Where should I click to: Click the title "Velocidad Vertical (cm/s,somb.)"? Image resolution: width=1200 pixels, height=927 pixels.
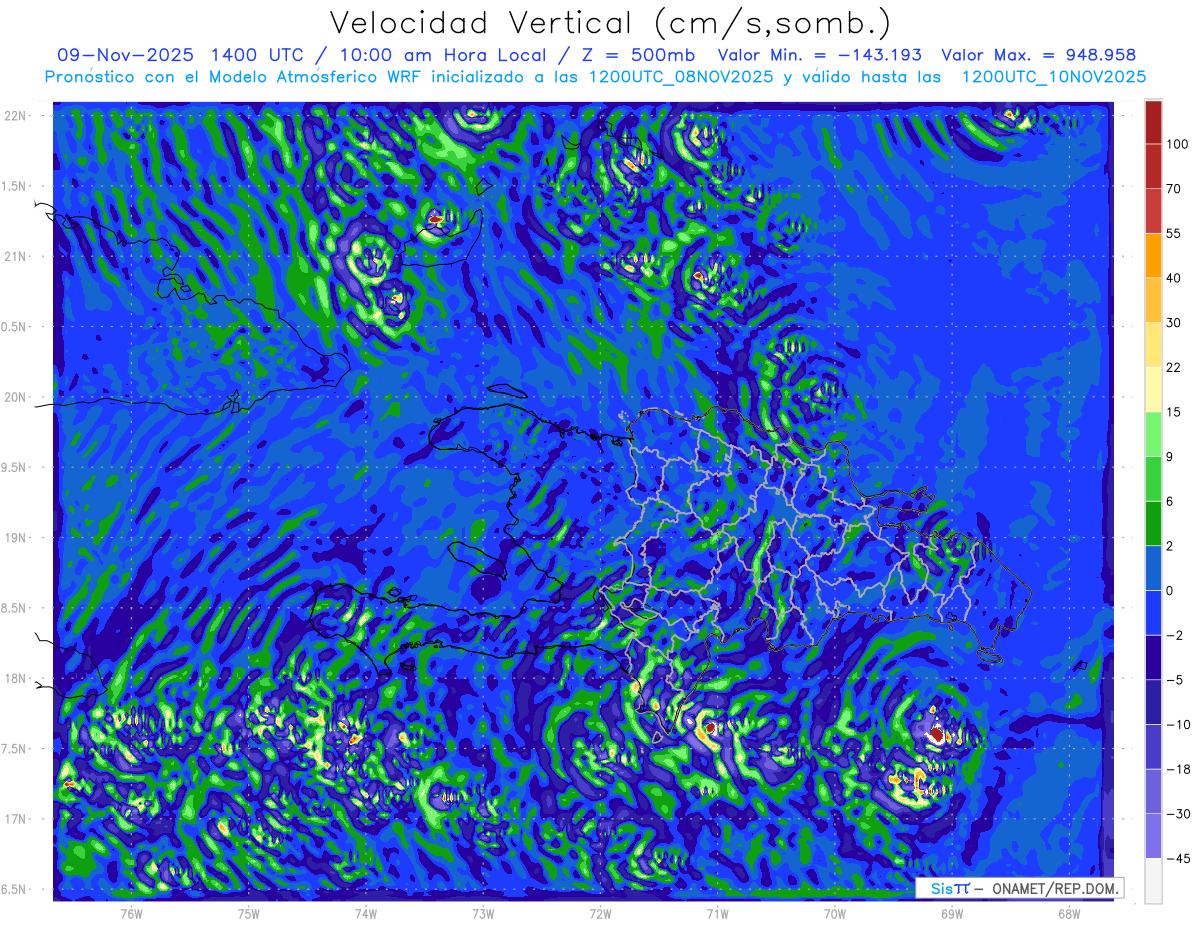[609, 23]
